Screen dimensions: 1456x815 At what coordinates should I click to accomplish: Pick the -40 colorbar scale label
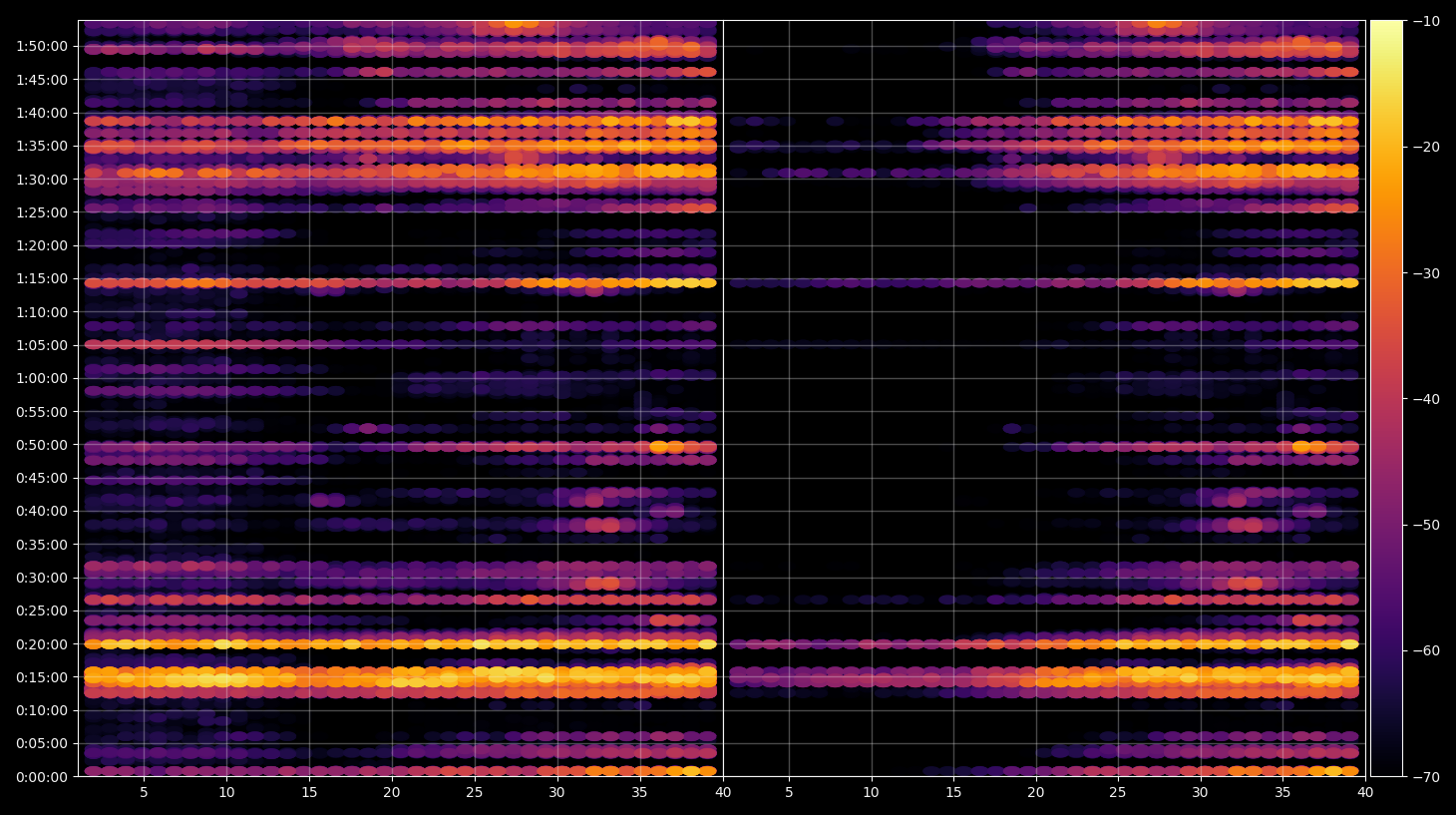click(x=1426, y=399)
